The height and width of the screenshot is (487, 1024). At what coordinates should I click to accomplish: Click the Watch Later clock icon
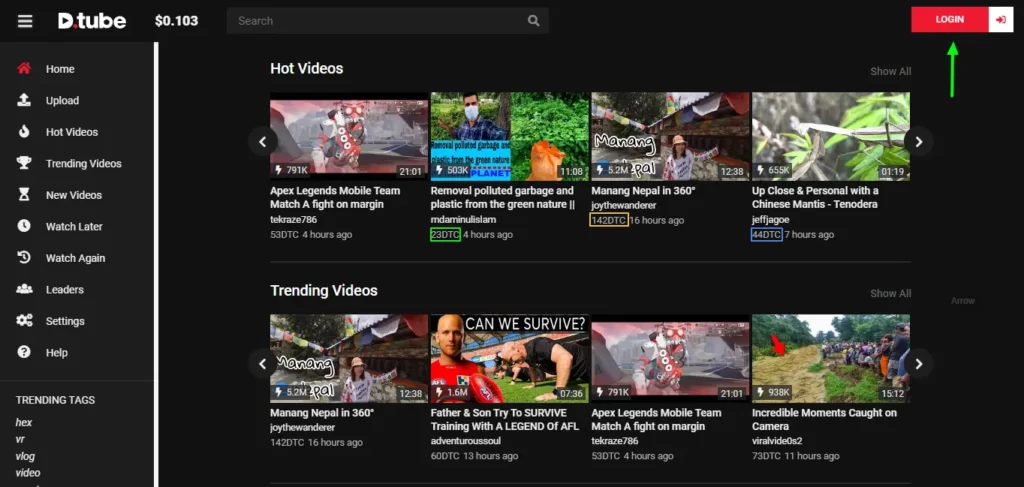(24, 226)
